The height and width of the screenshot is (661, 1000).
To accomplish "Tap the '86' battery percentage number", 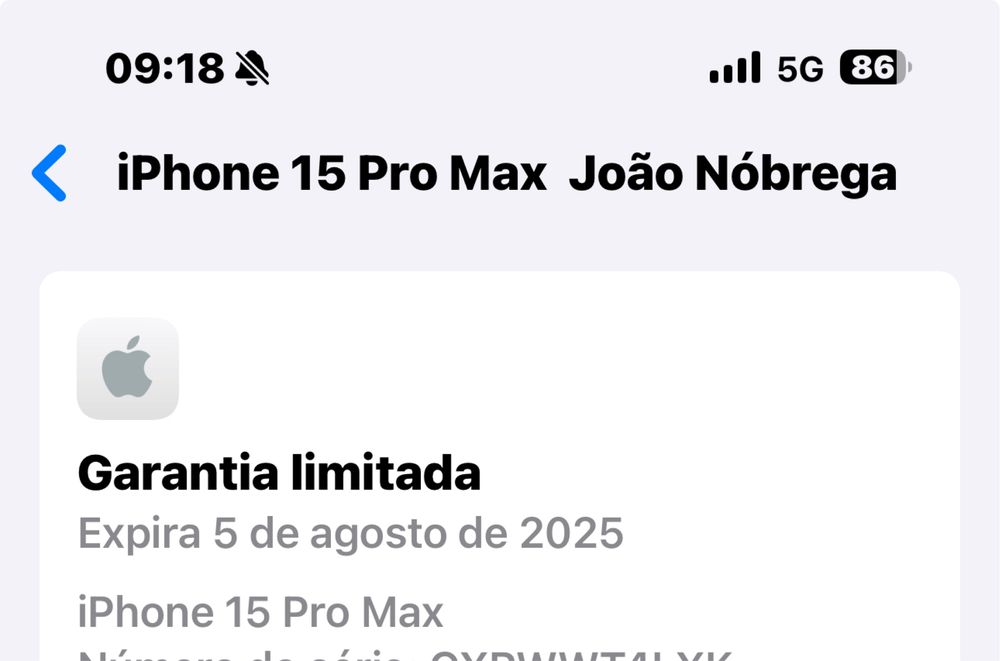I will (871, 67).
